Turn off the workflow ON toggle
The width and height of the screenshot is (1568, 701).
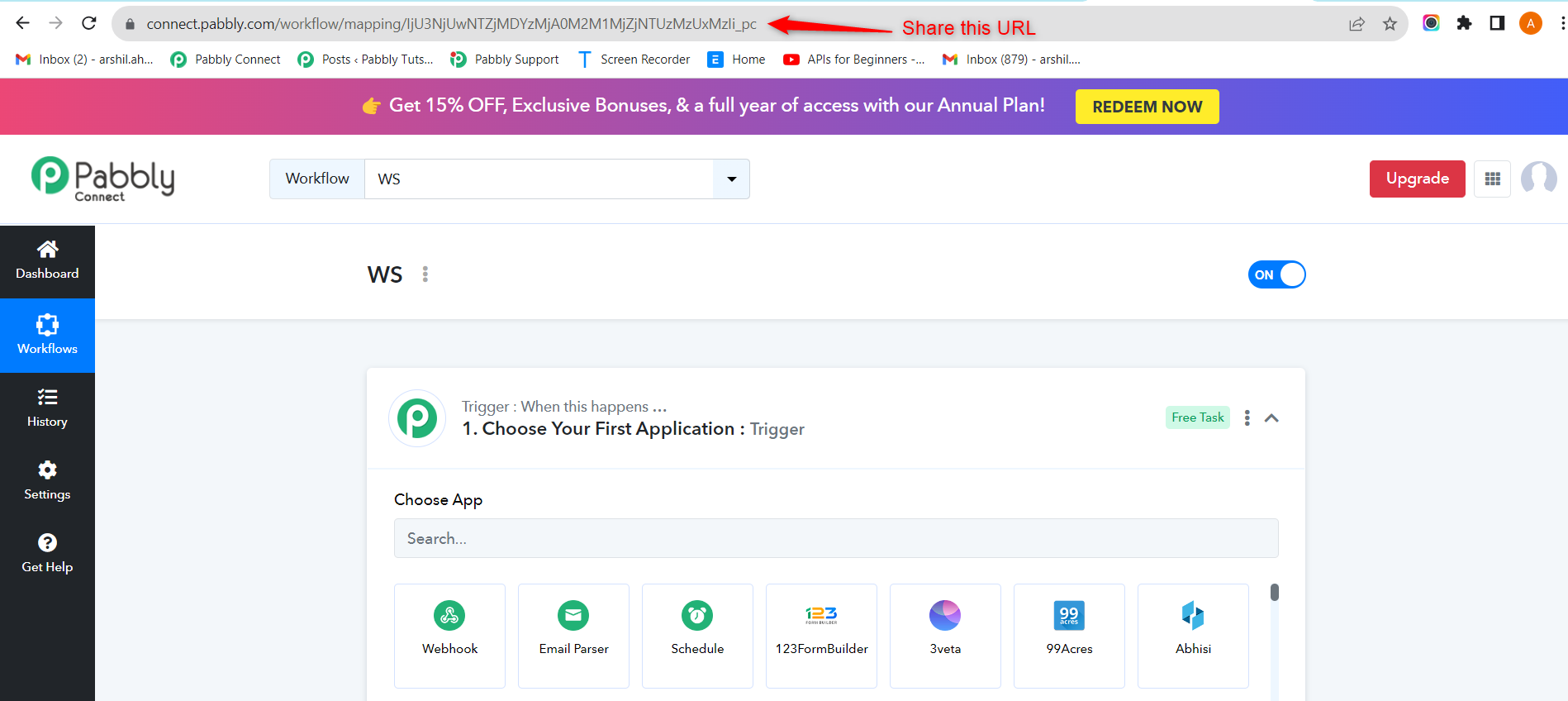coord(1276,274)
